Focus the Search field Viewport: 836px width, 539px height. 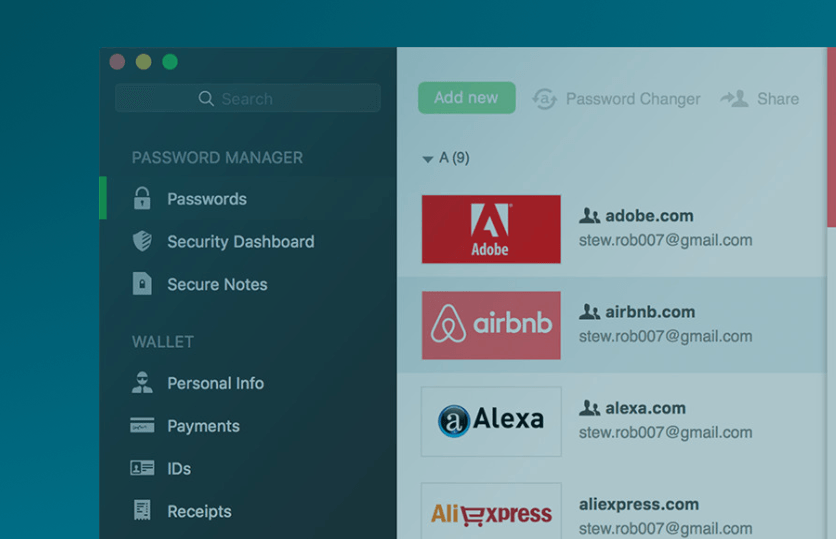(x=248, y=98)
